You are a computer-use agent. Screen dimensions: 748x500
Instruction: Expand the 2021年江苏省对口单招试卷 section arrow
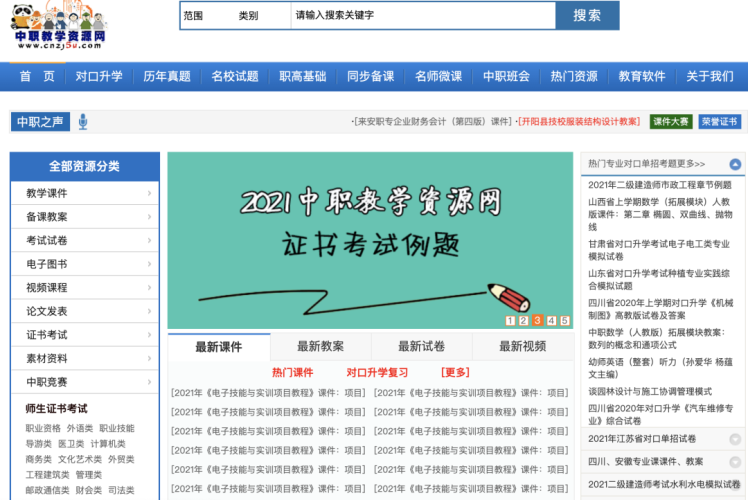pos(735,439)
